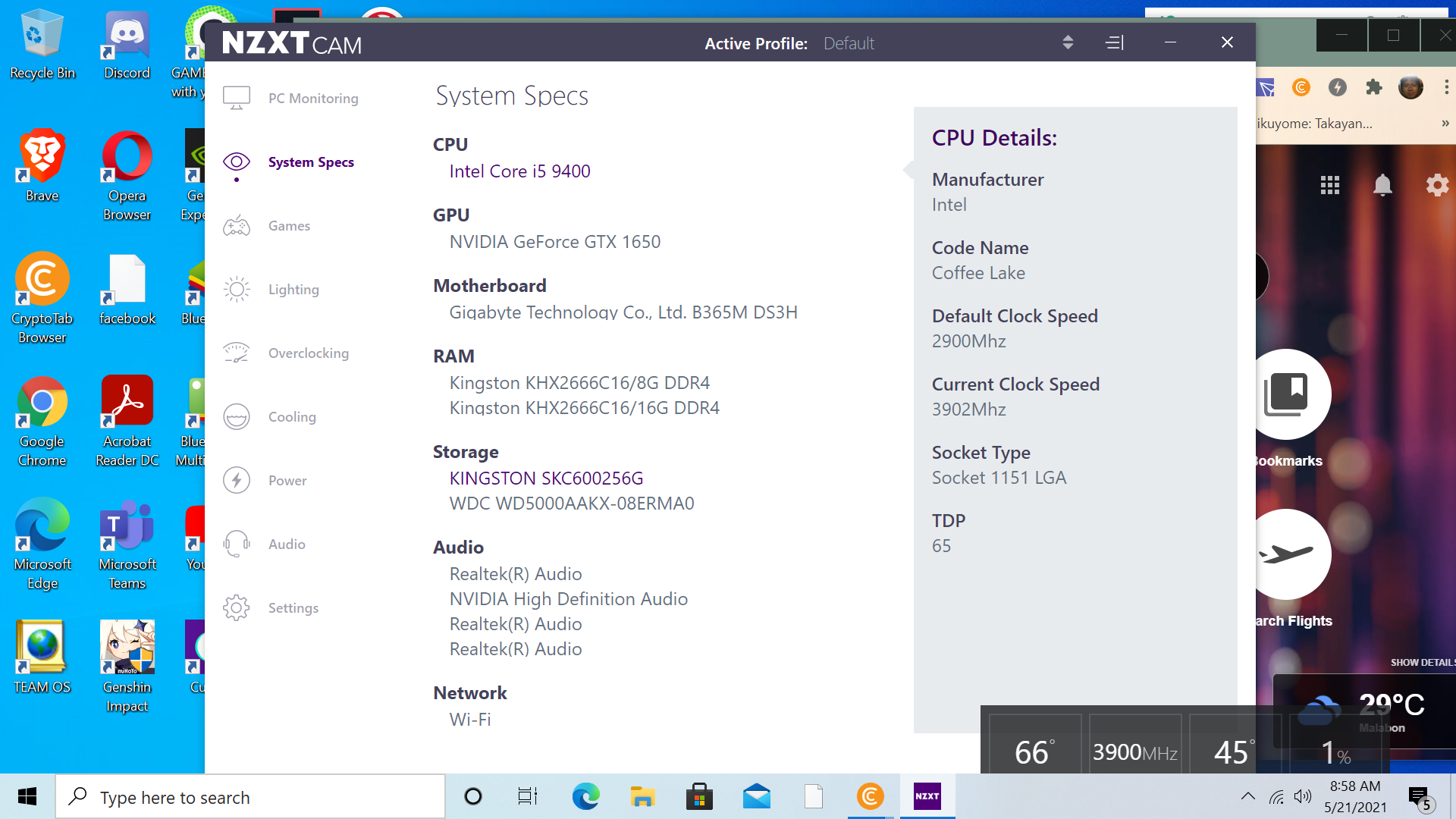The image size is (1456, 819).
Task: Select Gigabyte B365M DS3H motherboard entry
Action: point(623,312)
